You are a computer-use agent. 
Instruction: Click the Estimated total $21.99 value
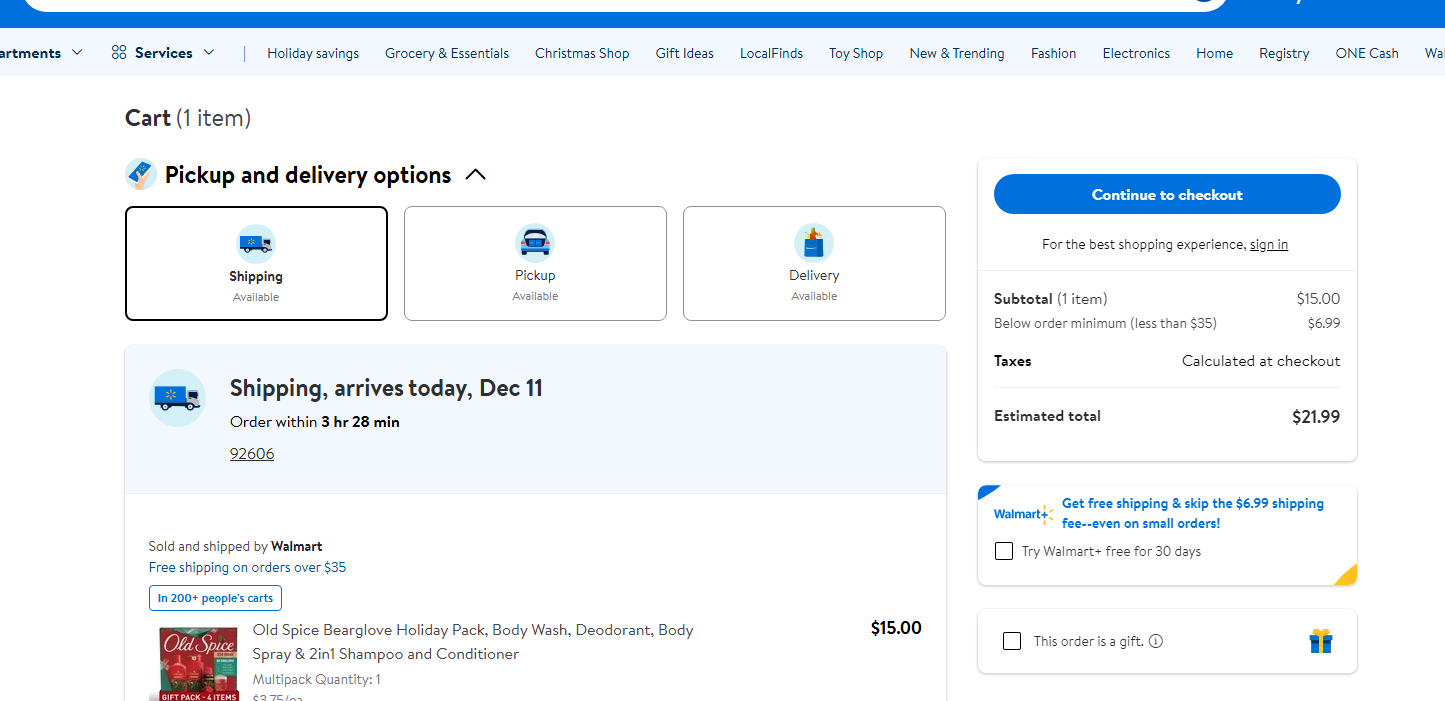(1316, 417)
